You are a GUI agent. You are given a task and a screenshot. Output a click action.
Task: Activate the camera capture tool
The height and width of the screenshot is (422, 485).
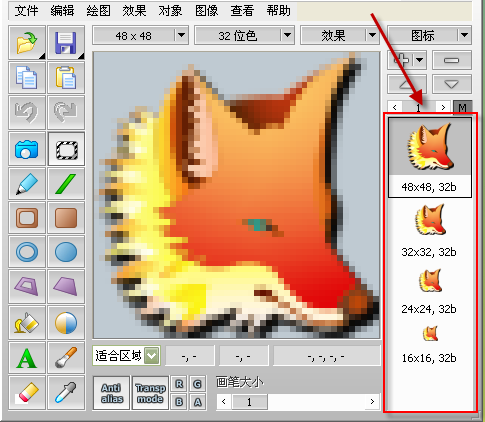click(27, 149)
